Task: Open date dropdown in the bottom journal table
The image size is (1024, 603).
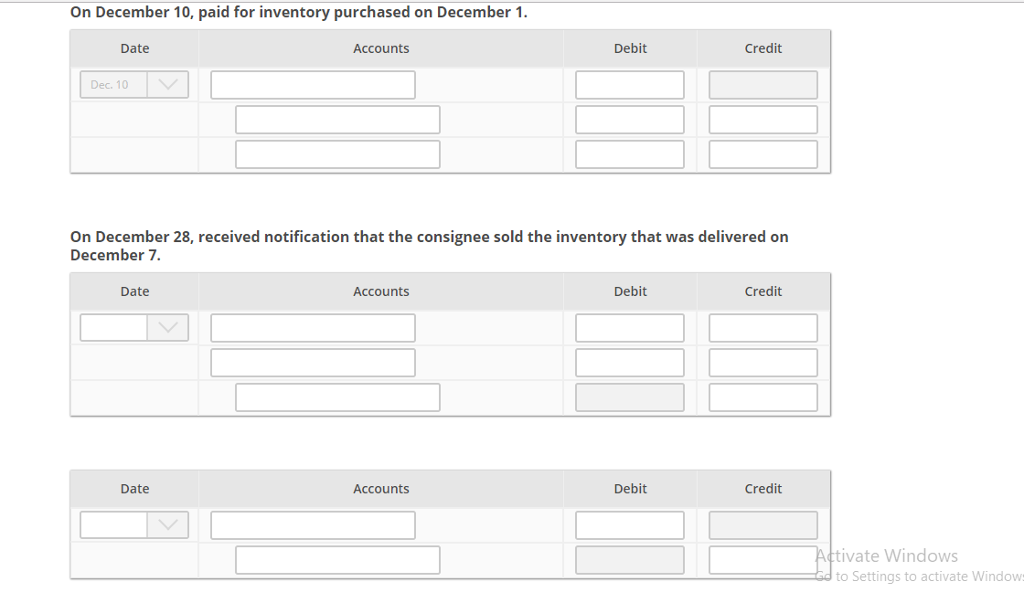Action: 168,525
